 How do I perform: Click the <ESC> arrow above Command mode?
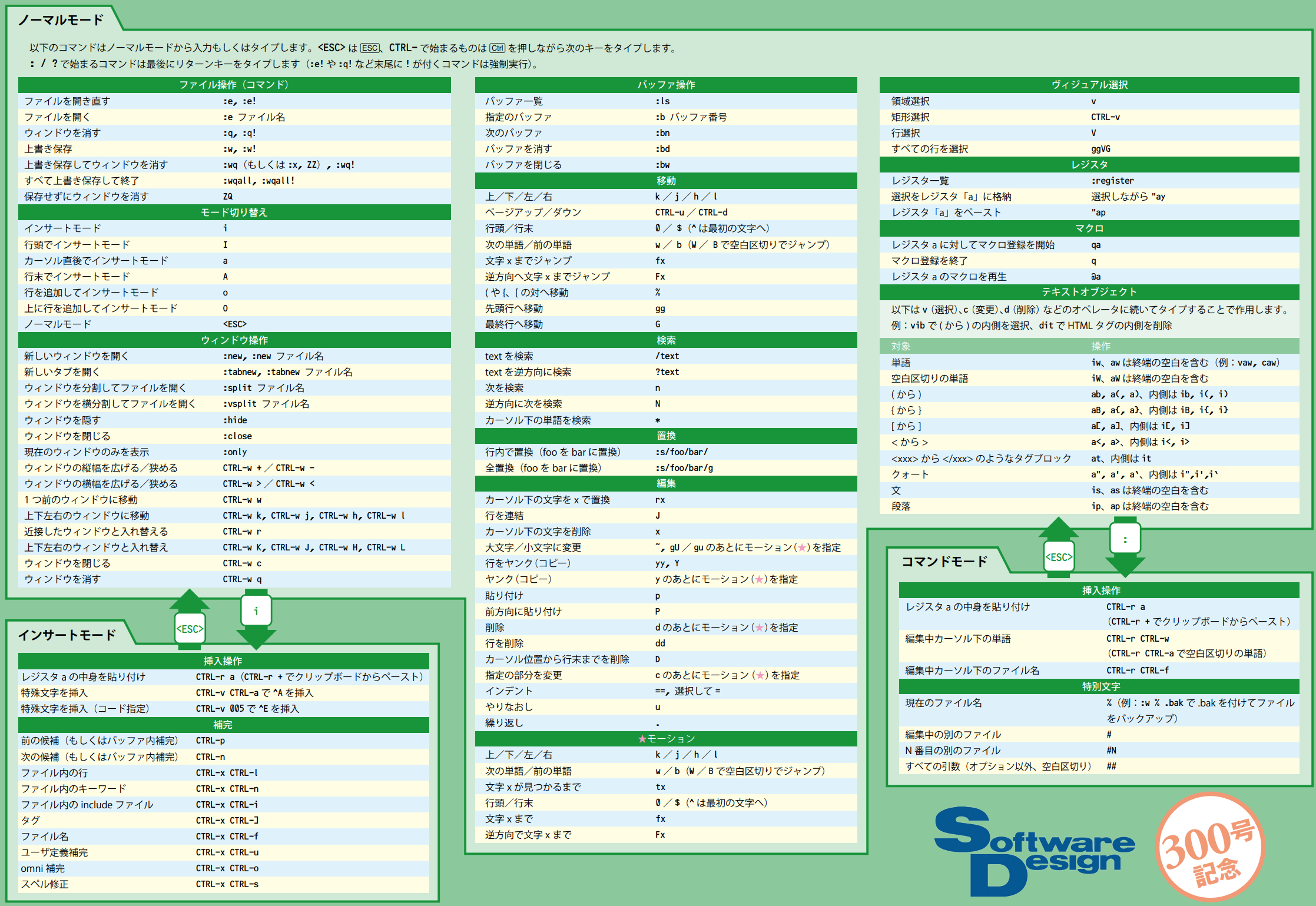(1059, 556)
